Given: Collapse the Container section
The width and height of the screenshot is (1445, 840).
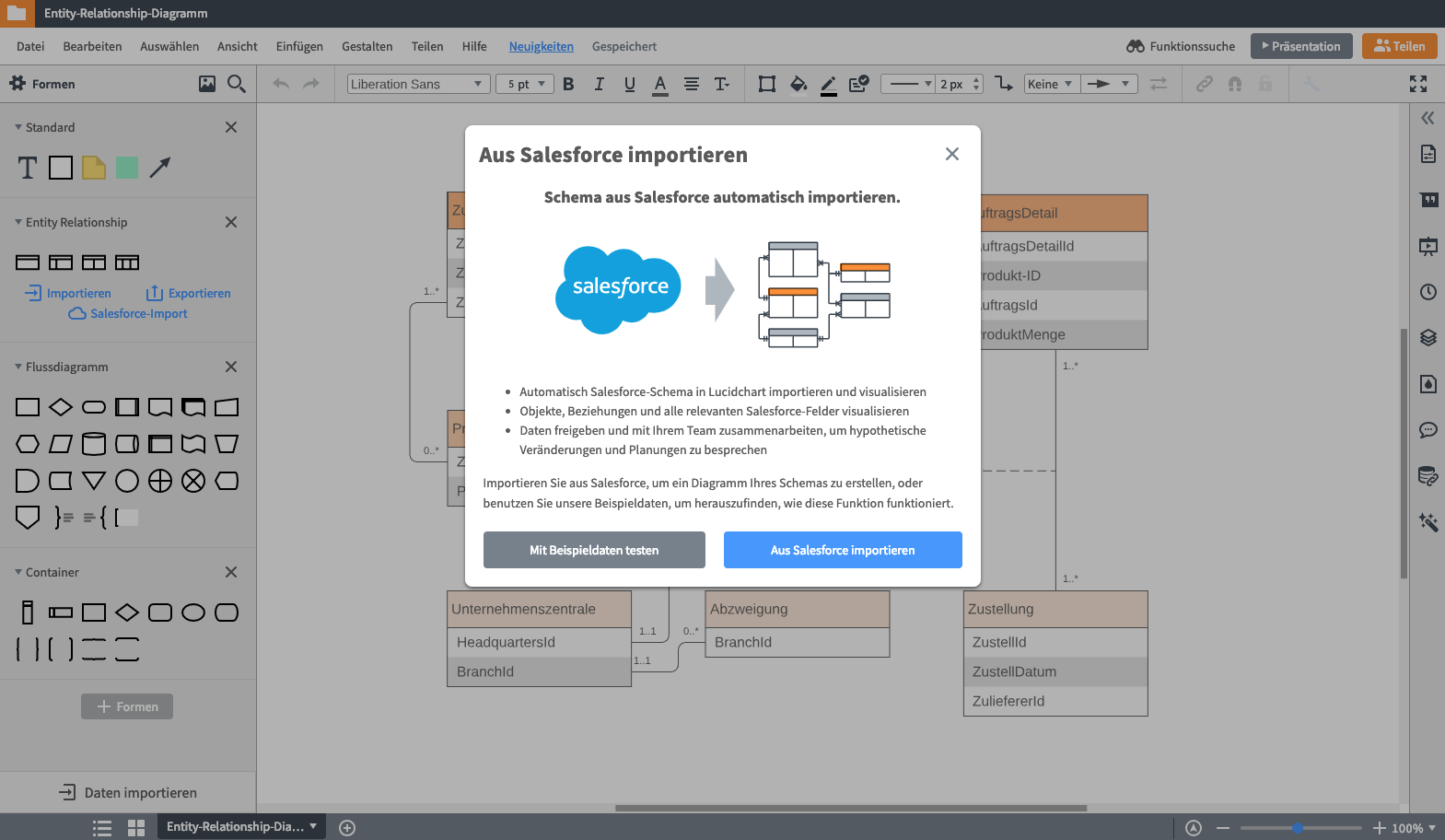Looking at the screenshot, I should coord(18,572).
